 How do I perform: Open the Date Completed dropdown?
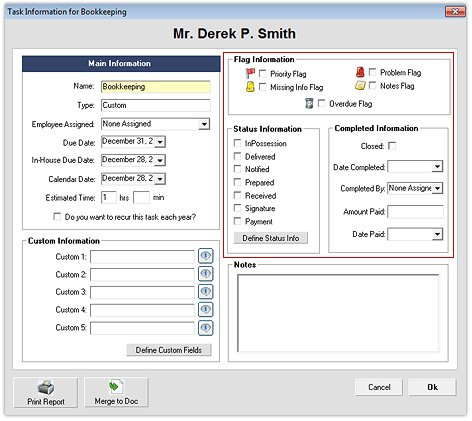(437, 166)
